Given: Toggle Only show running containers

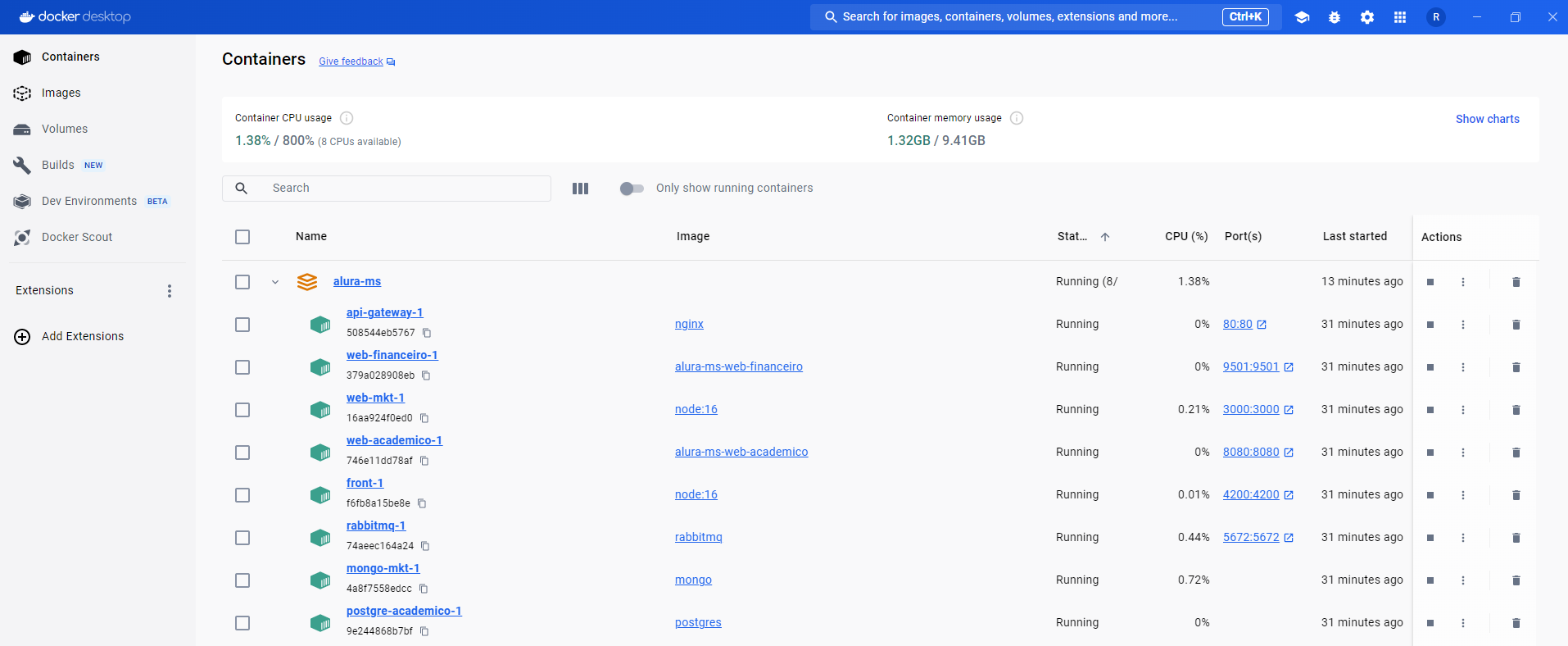Looking at the screenshot, I should (x=632, y=189).
